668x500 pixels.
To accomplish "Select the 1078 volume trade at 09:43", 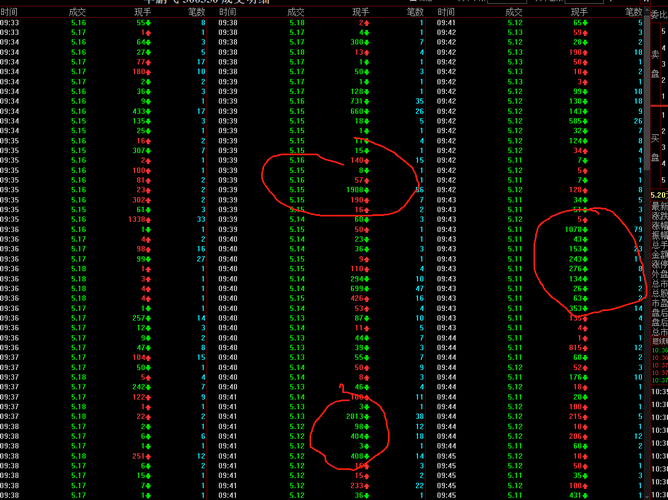I will 576,229.
